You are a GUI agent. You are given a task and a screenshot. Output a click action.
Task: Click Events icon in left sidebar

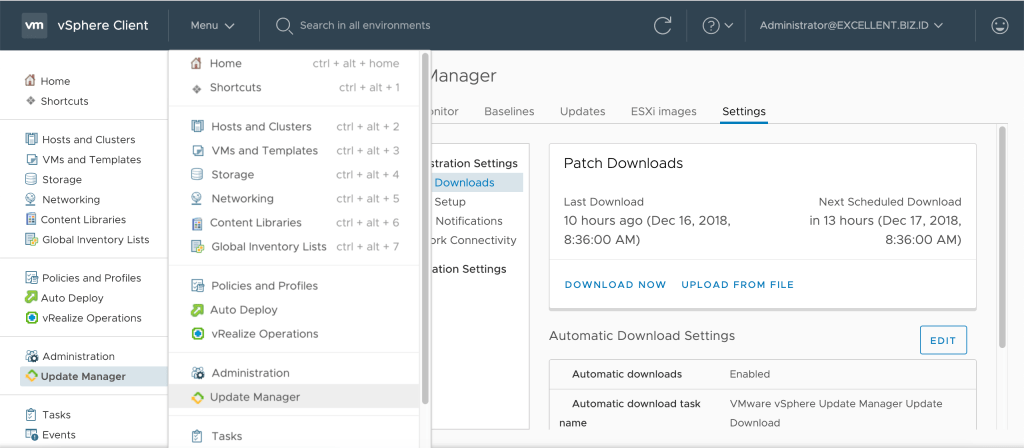(31, 434)
